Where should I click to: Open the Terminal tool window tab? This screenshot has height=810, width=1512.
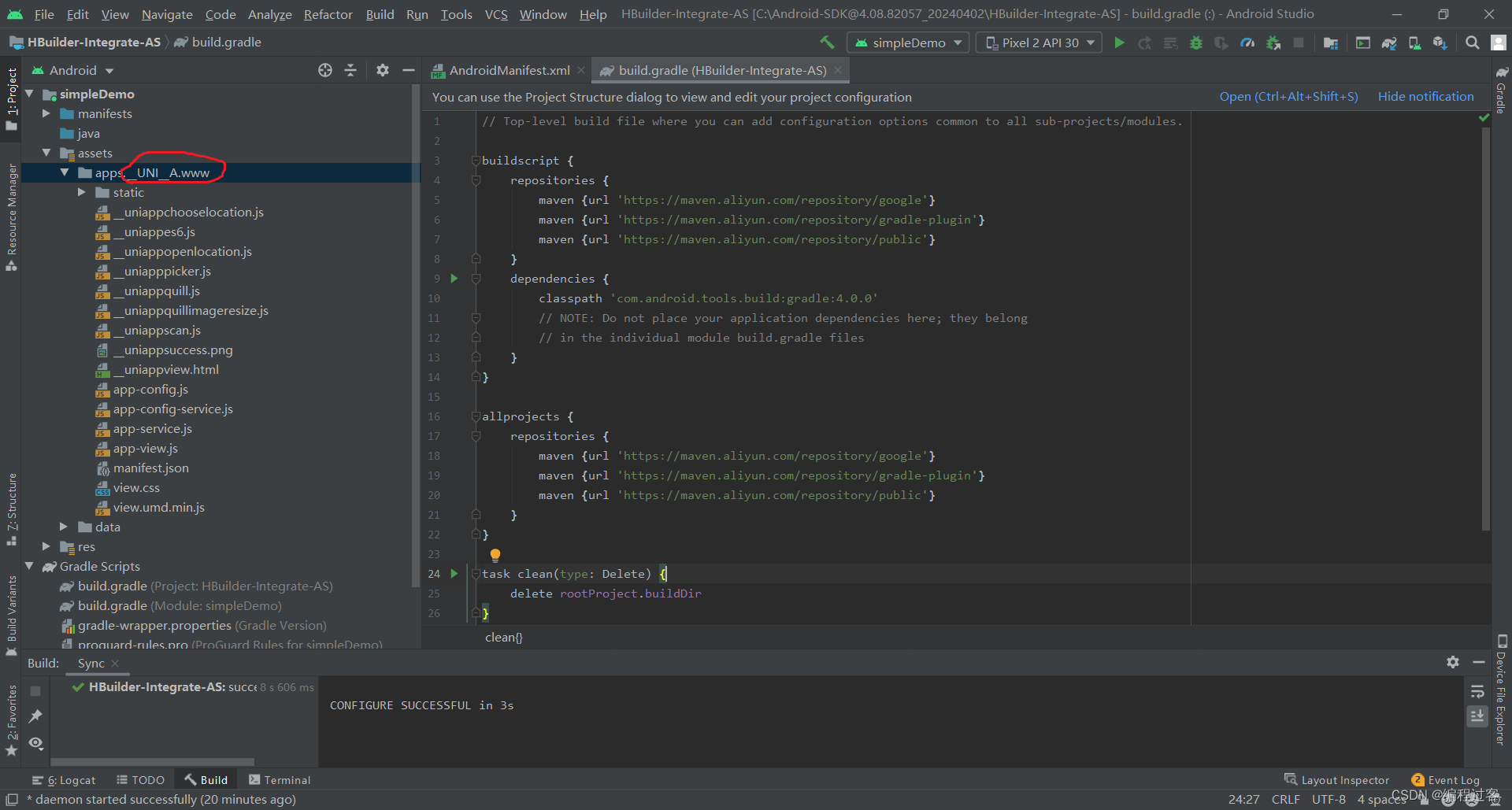280,780
